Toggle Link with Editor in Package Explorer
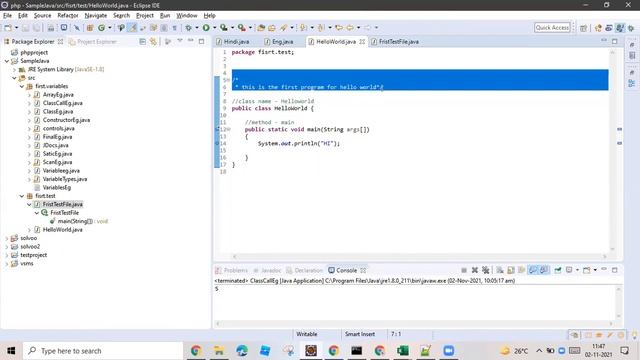 pyautogui.click(x=153, y=41)
